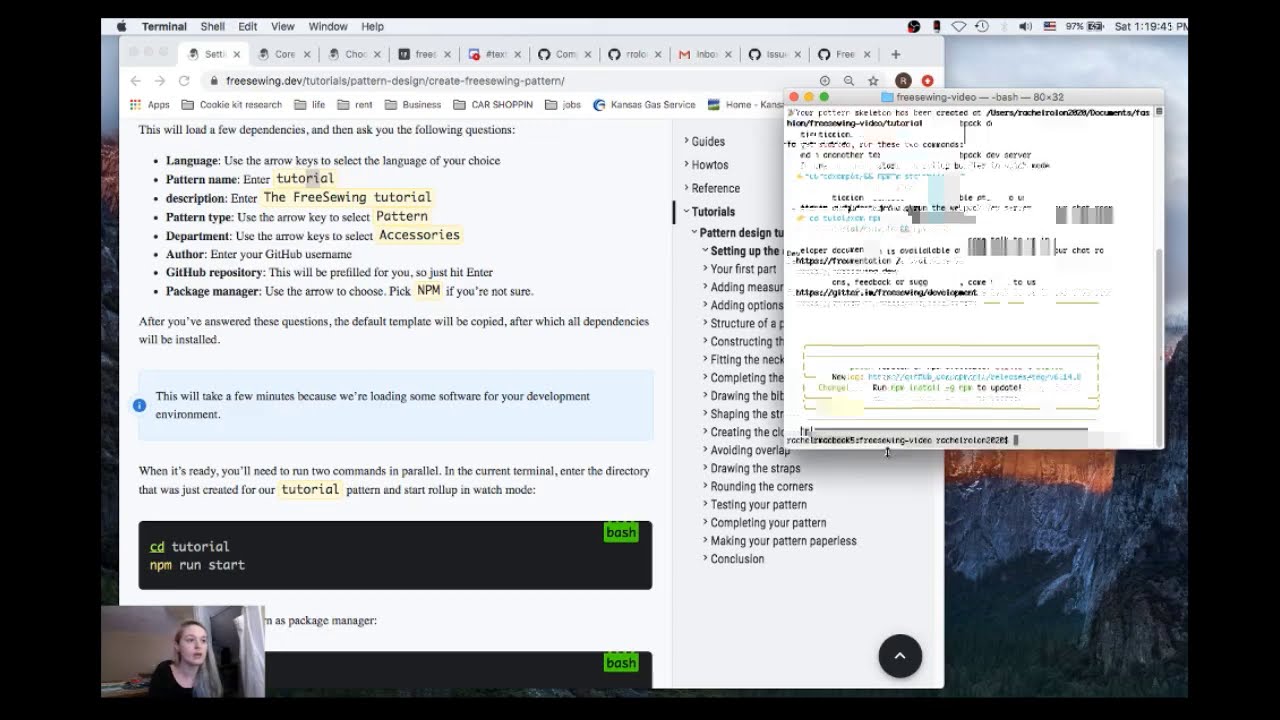1280x720 pixels.
Task: Click the scroll-to-top chevron button
Action: pos(900,656)
